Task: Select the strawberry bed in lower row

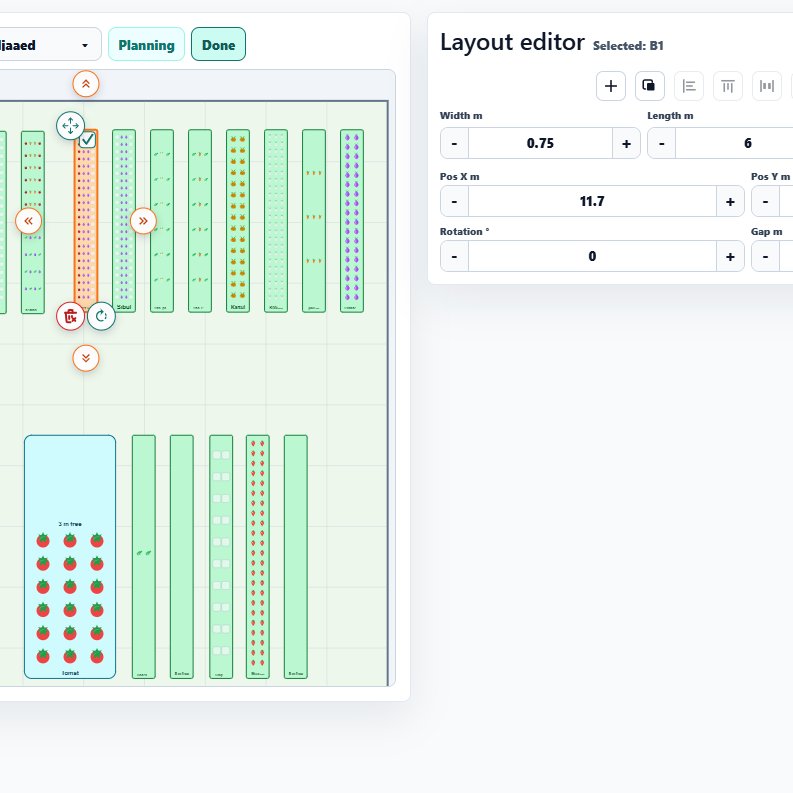Action: (x=258, y=556)
